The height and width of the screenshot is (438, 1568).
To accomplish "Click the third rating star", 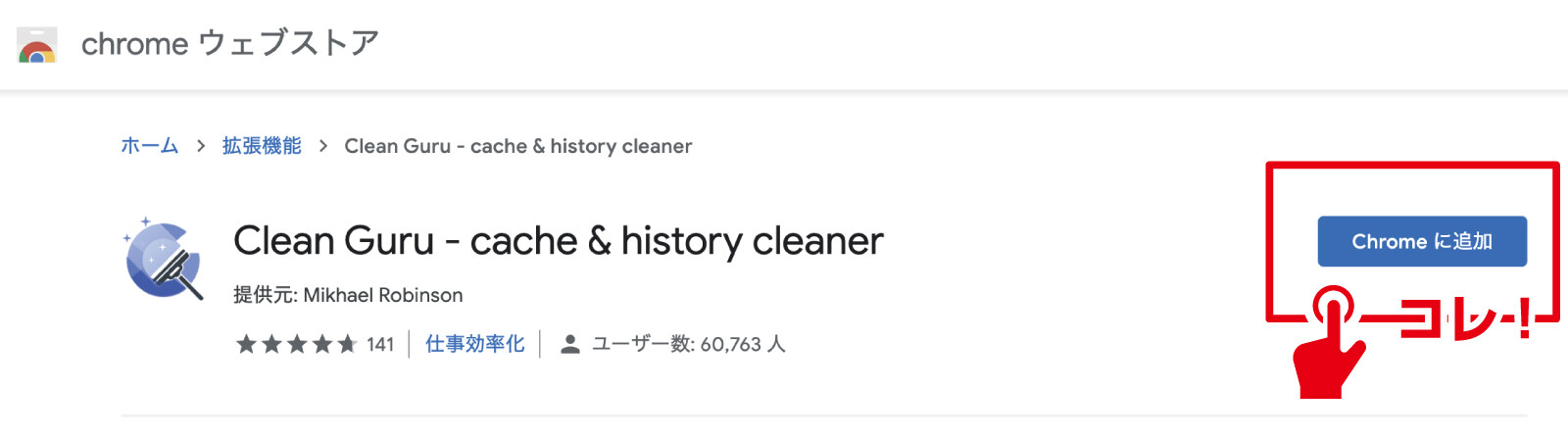I will [297, 344].
